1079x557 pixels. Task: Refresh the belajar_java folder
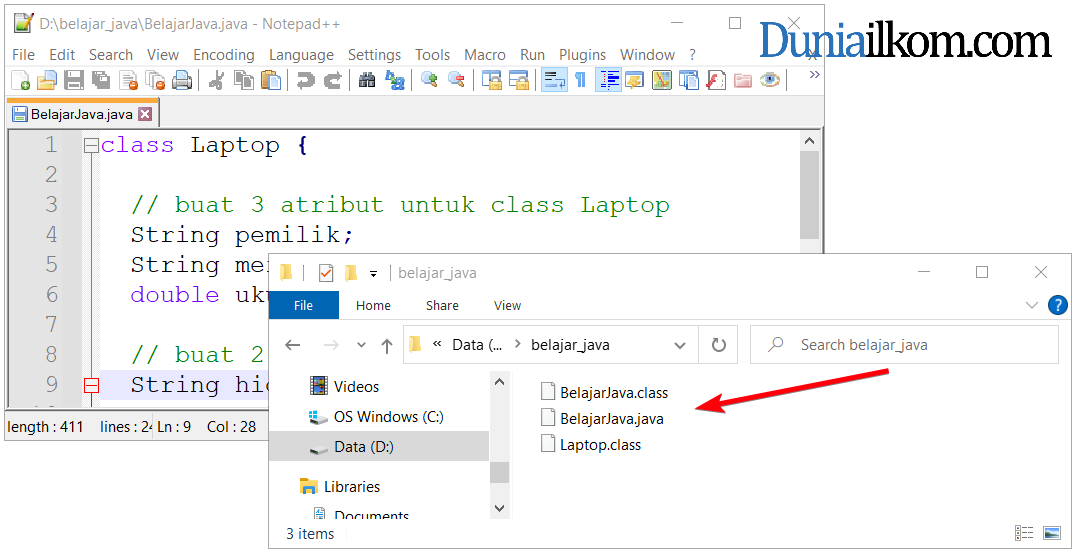pos(718,345)
